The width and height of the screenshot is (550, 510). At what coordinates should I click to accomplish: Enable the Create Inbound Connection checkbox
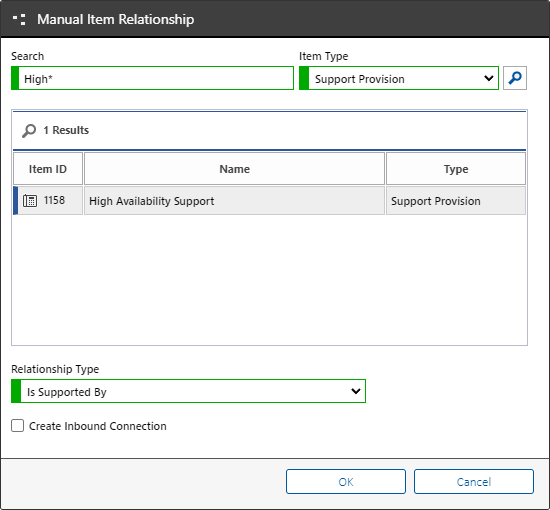(18, 425)
